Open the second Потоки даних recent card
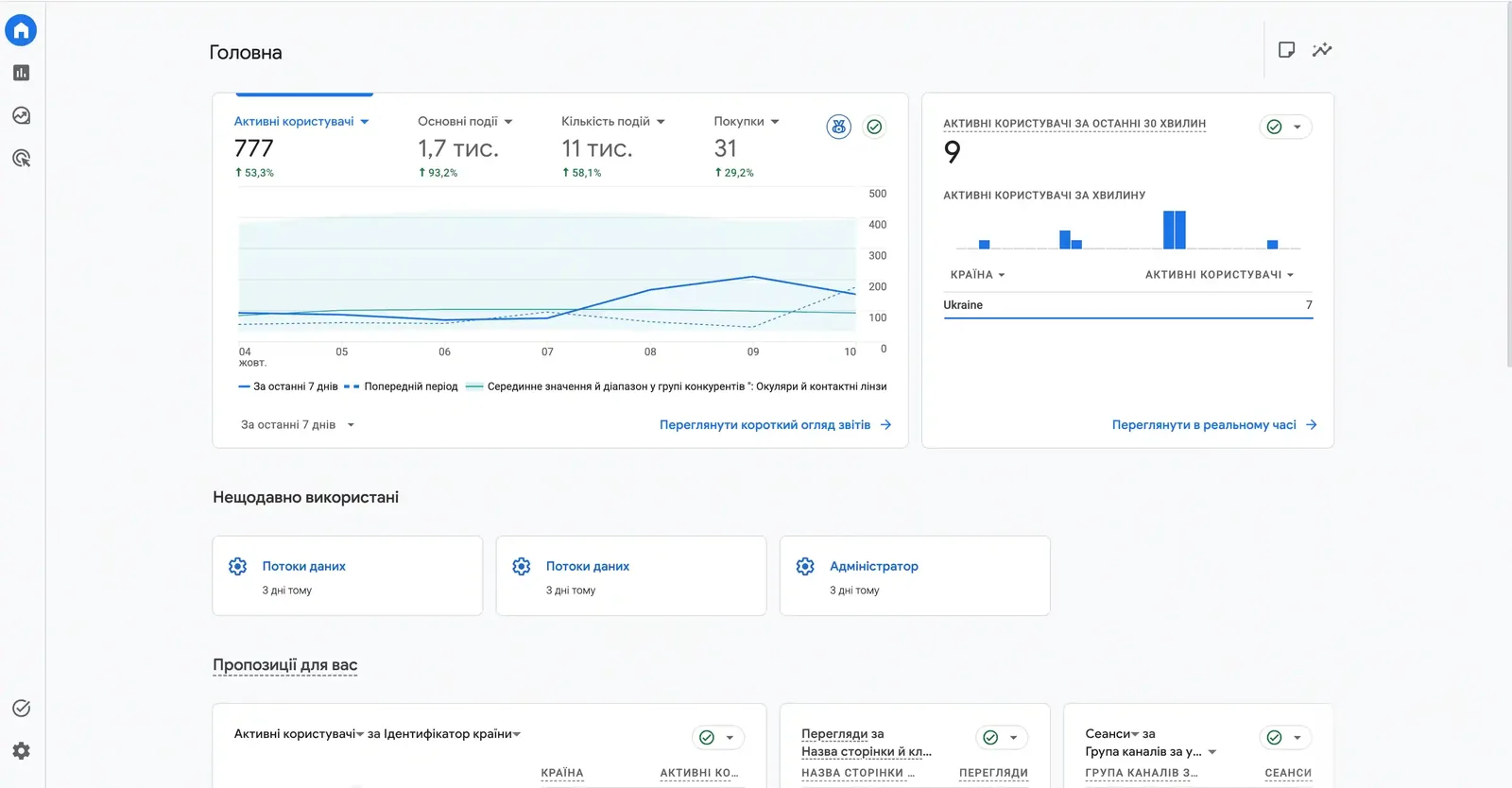 631,576
